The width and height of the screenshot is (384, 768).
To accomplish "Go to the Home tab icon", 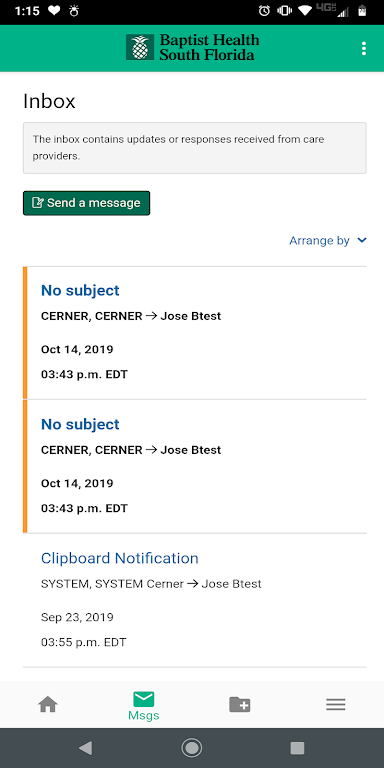I will (x=48, y=704).
